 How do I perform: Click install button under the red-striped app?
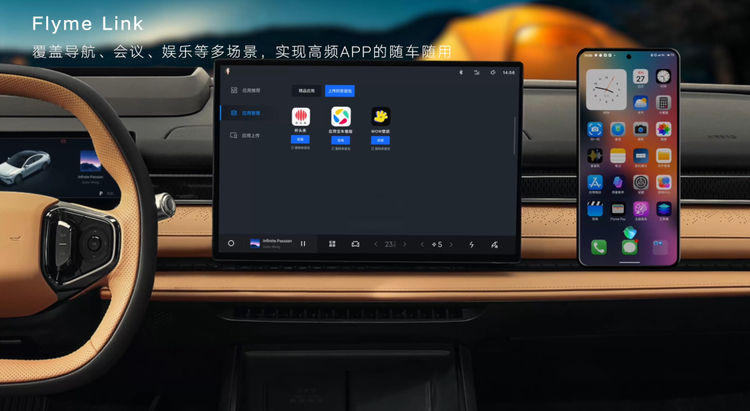[300, 140]
